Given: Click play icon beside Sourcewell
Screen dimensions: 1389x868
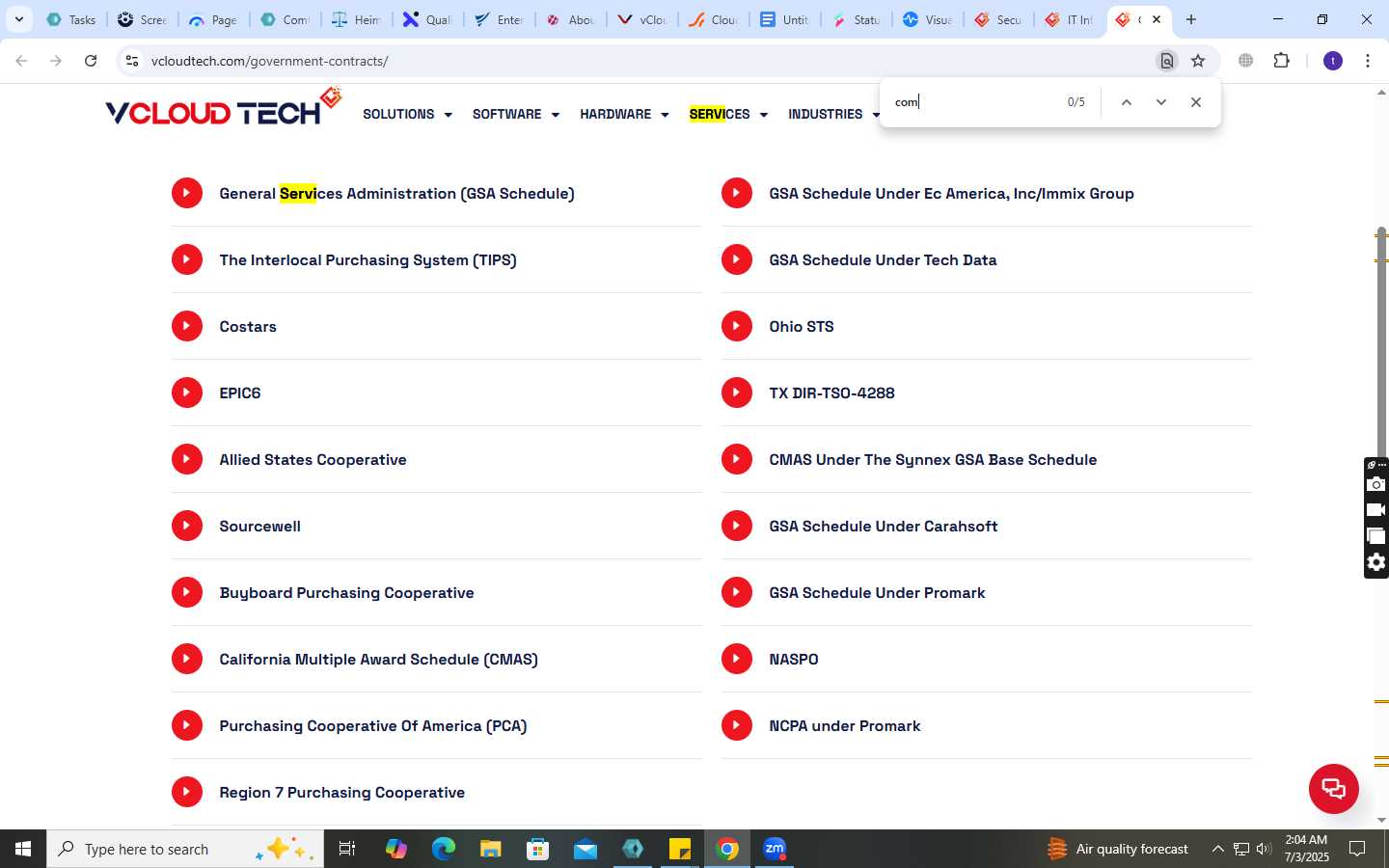Looking at the screenshot, I should [x=187, y=526].
